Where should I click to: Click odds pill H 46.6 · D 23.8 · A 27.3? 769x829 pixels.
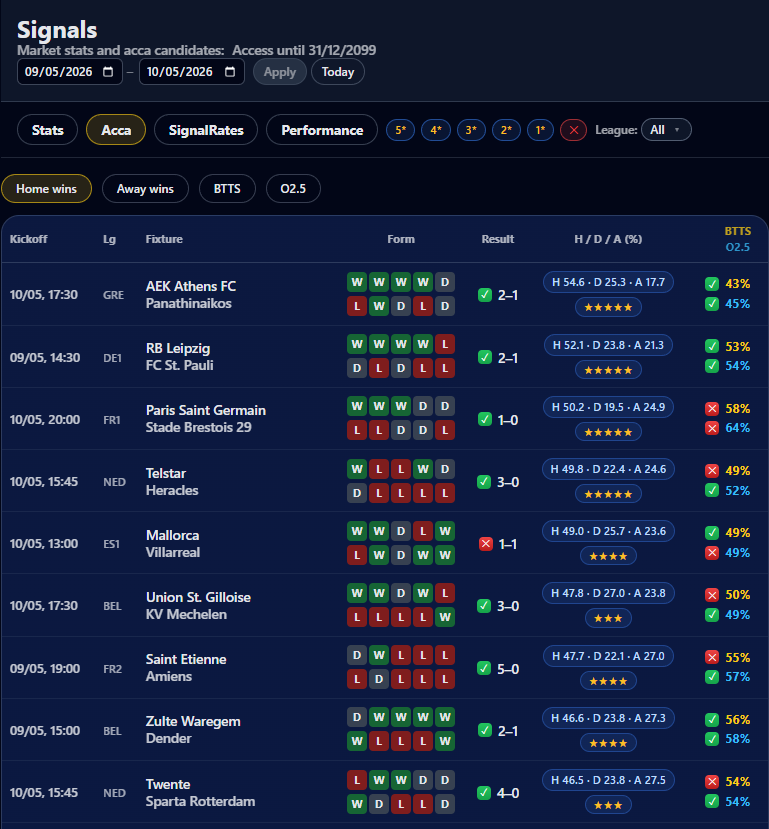click(608, 718)
